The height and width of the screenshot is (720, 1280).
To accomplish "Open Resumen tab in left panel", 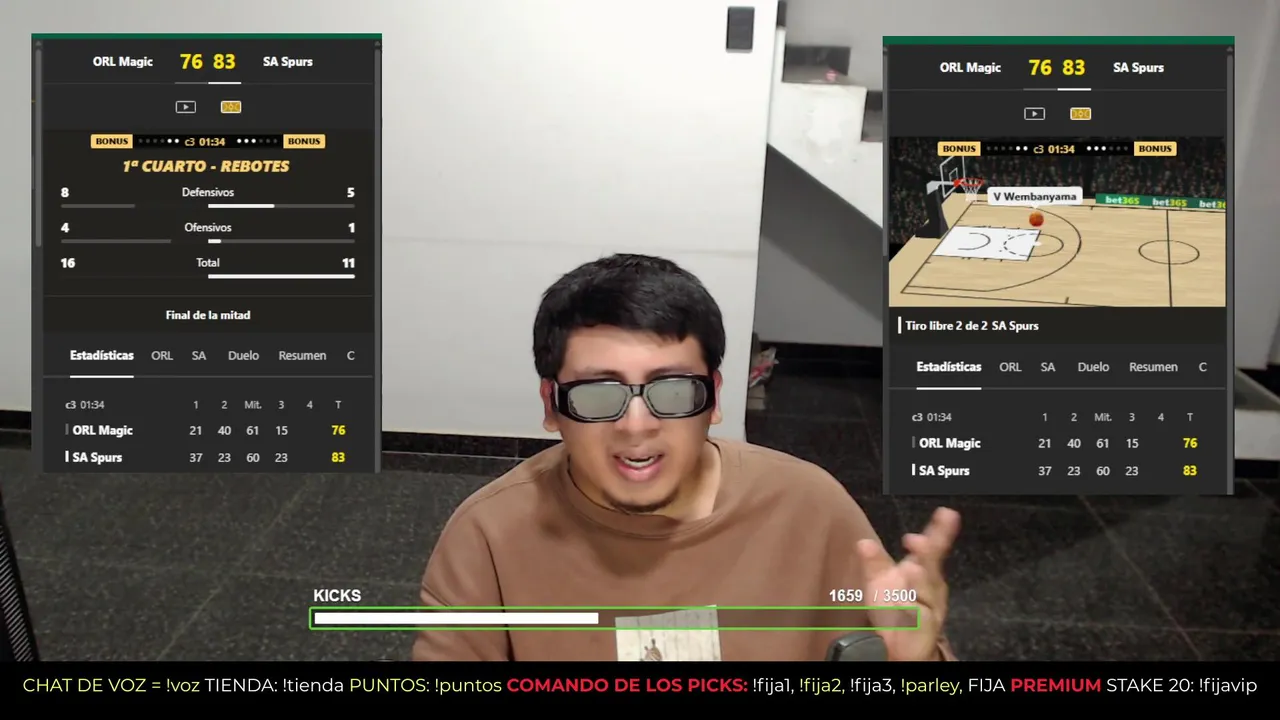I will click(x=302, y=356).
